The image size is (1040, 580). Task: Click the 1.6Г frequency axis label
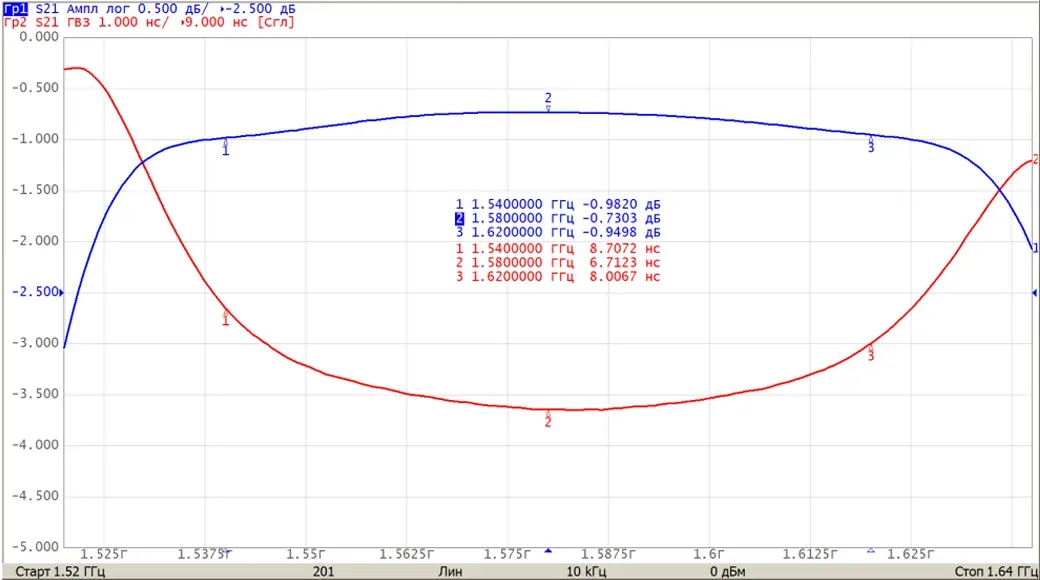click(x=709, y=554)
